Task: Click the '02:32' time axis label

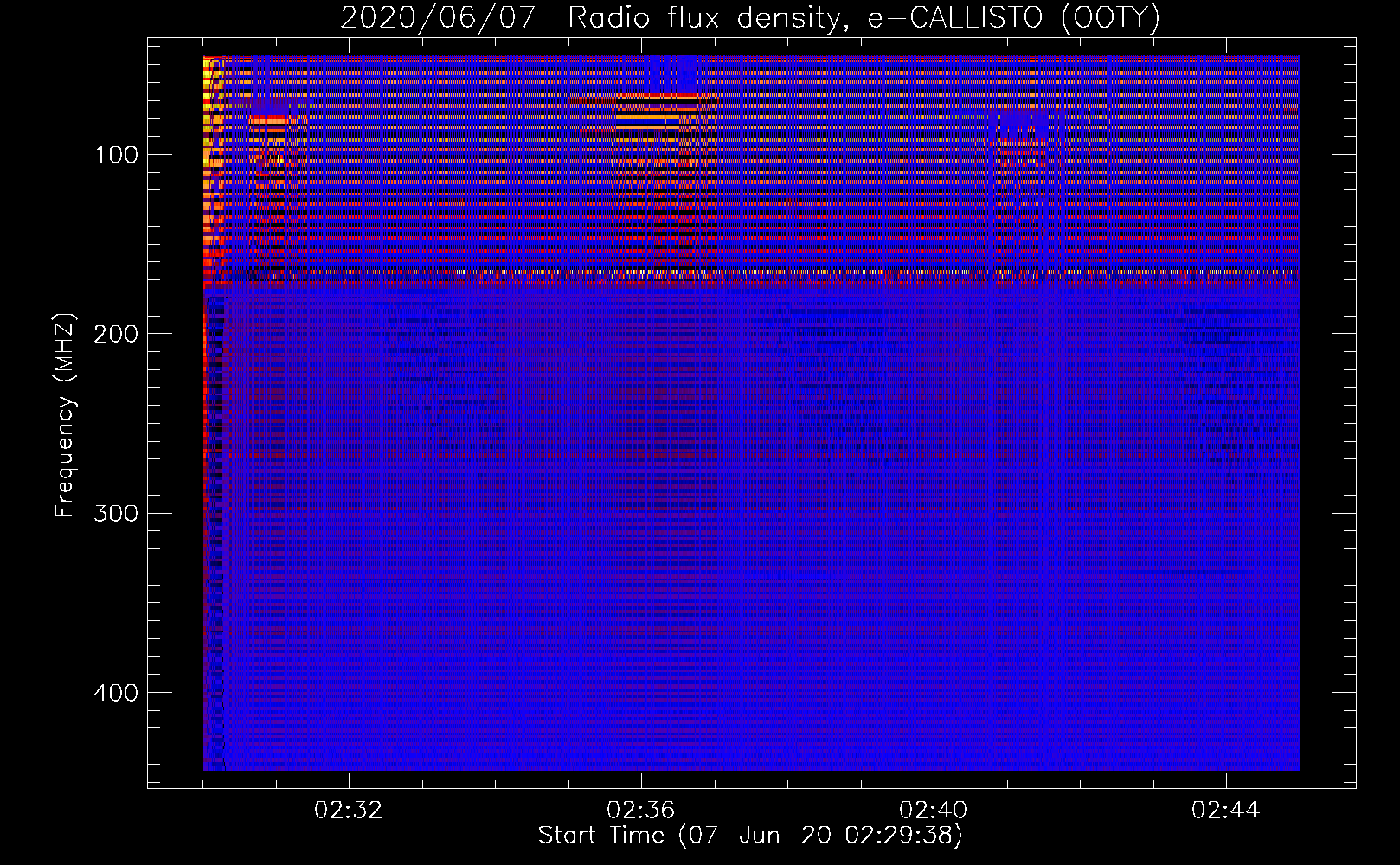Action: (x=349, y=811)
